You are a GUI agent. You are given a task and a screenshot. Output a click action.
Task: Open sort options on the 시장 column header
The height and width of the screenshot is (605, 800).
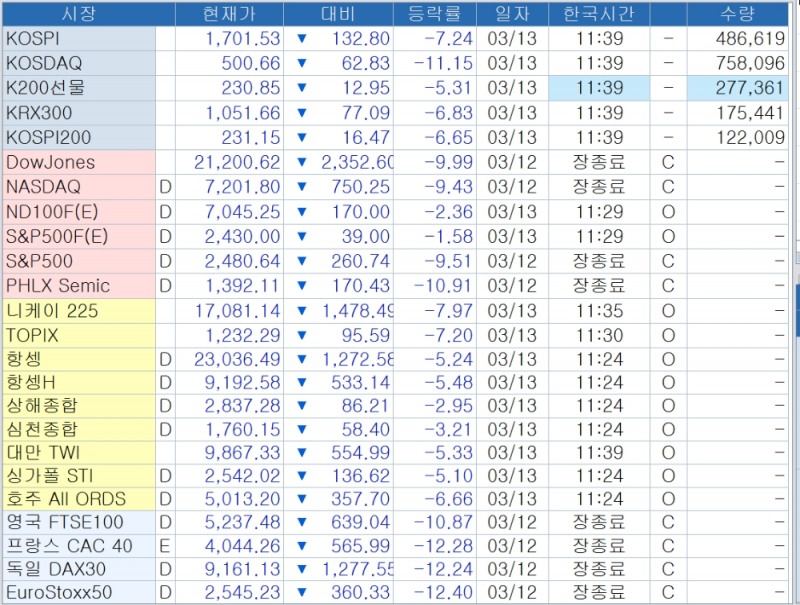pyautogui.click(x=78, y=14)
